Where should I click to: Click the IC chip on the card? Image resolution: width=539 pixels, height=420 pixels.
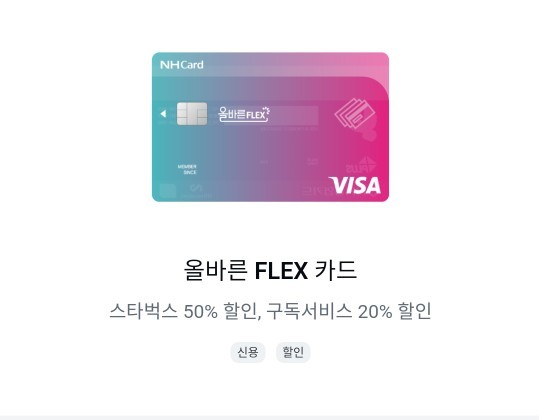click(x=192, y=114)
